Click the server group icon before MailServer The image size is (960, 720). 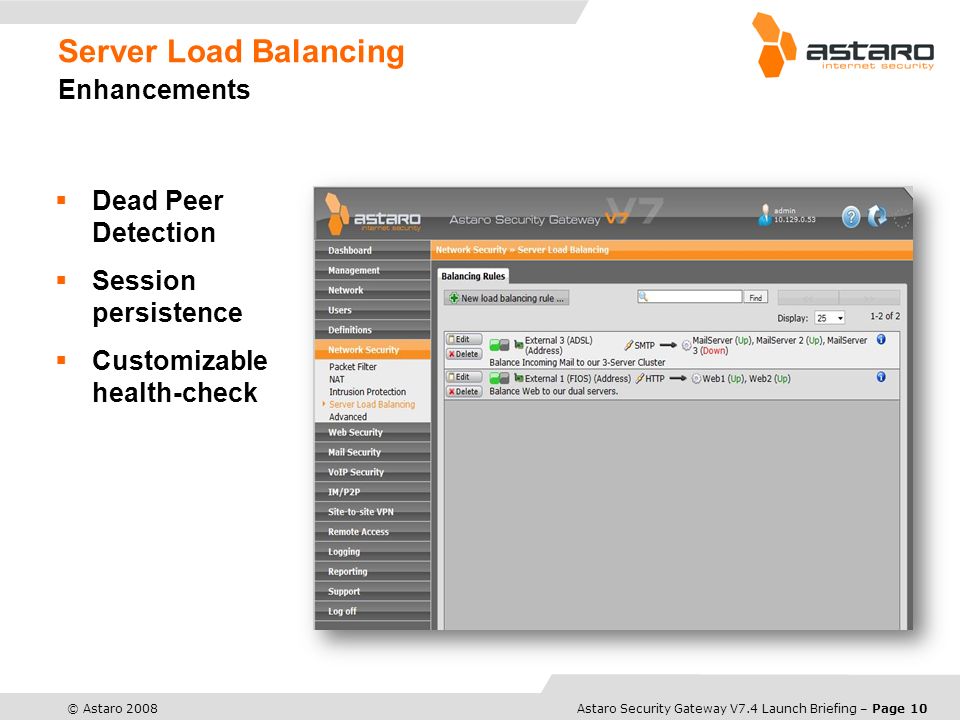[686, 345]
